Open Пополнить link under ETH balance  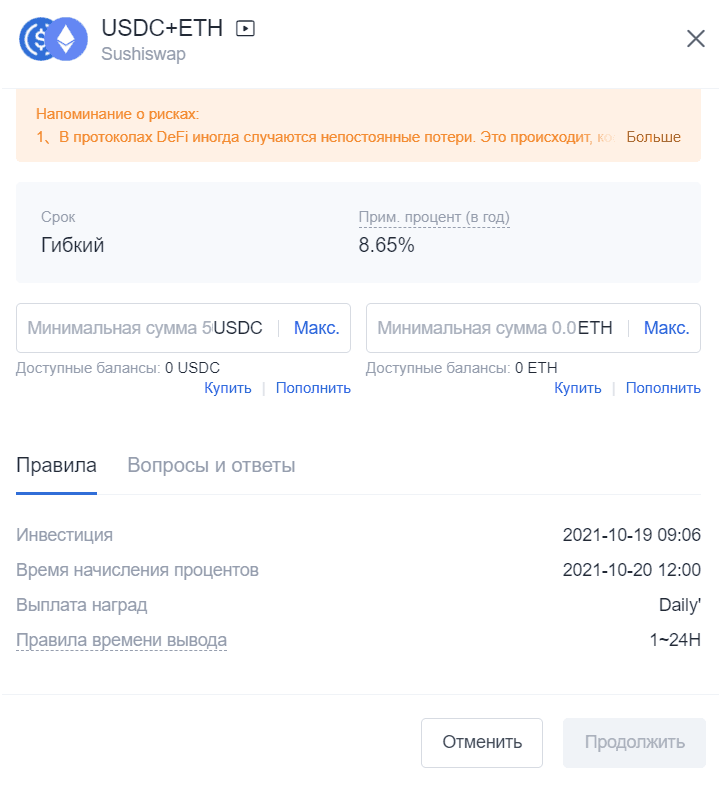tap(663, 388)
